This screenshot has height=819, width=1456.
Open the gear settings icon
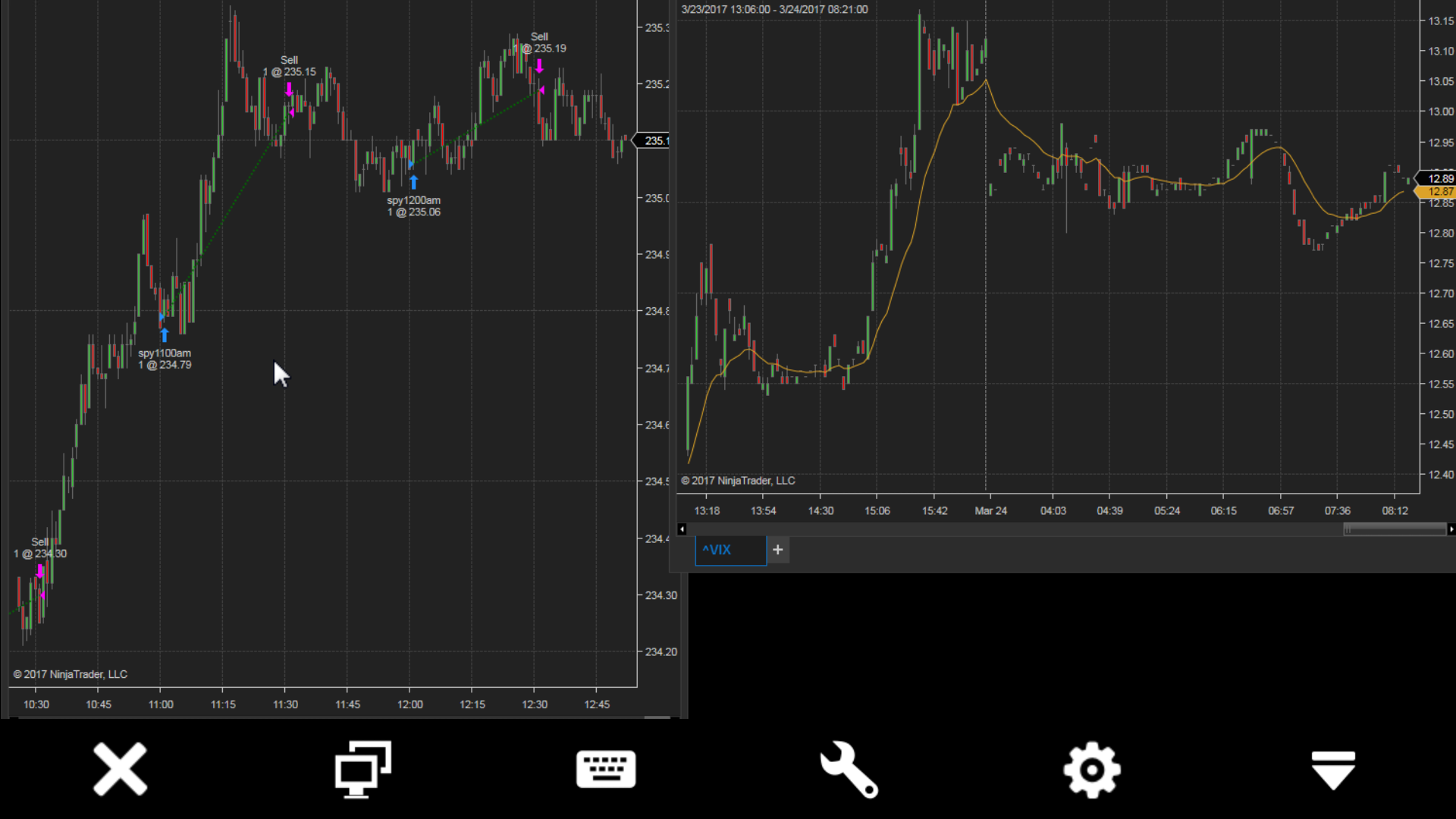(1091, 769)
